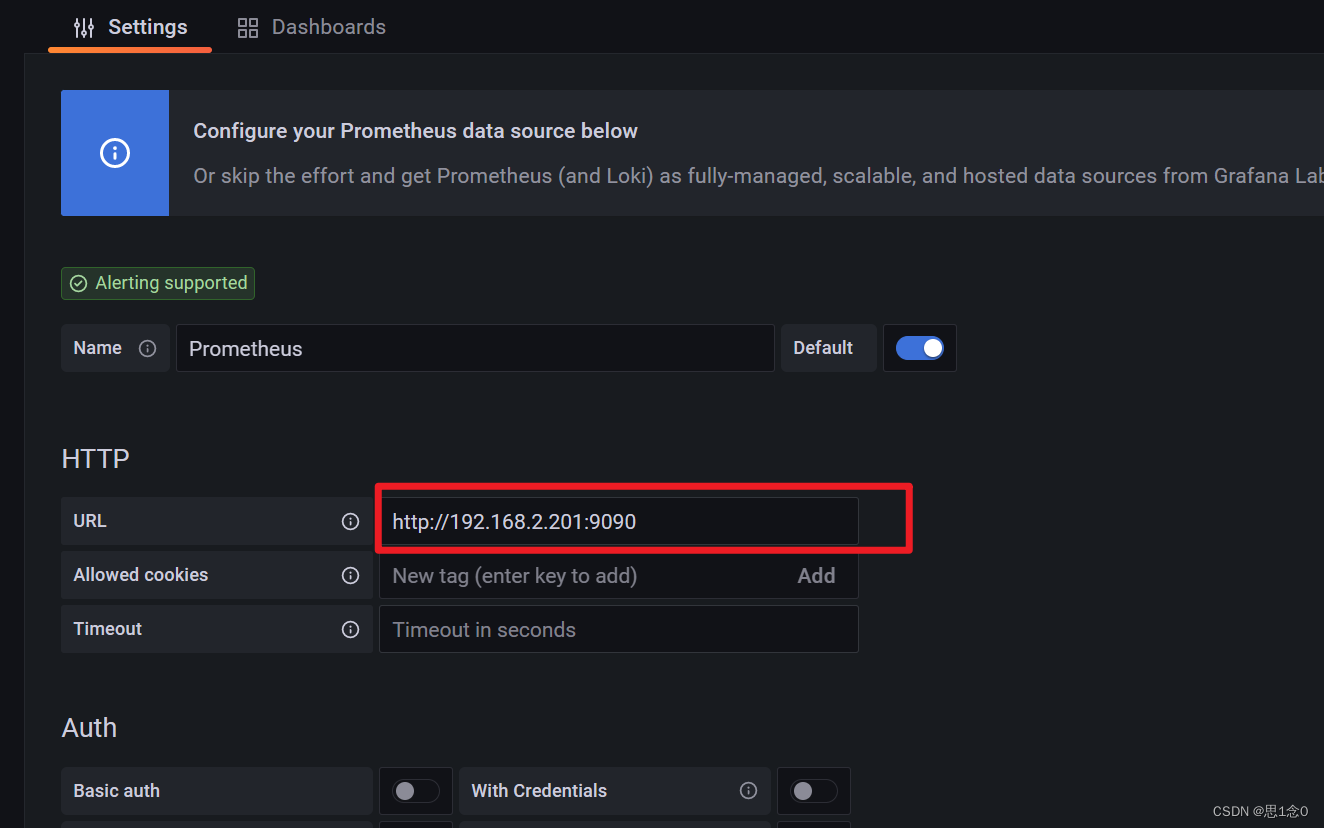The width and height of the screenshot is (1324, 828).
Task: Enable the Basic auth switch
Action: 416,791
